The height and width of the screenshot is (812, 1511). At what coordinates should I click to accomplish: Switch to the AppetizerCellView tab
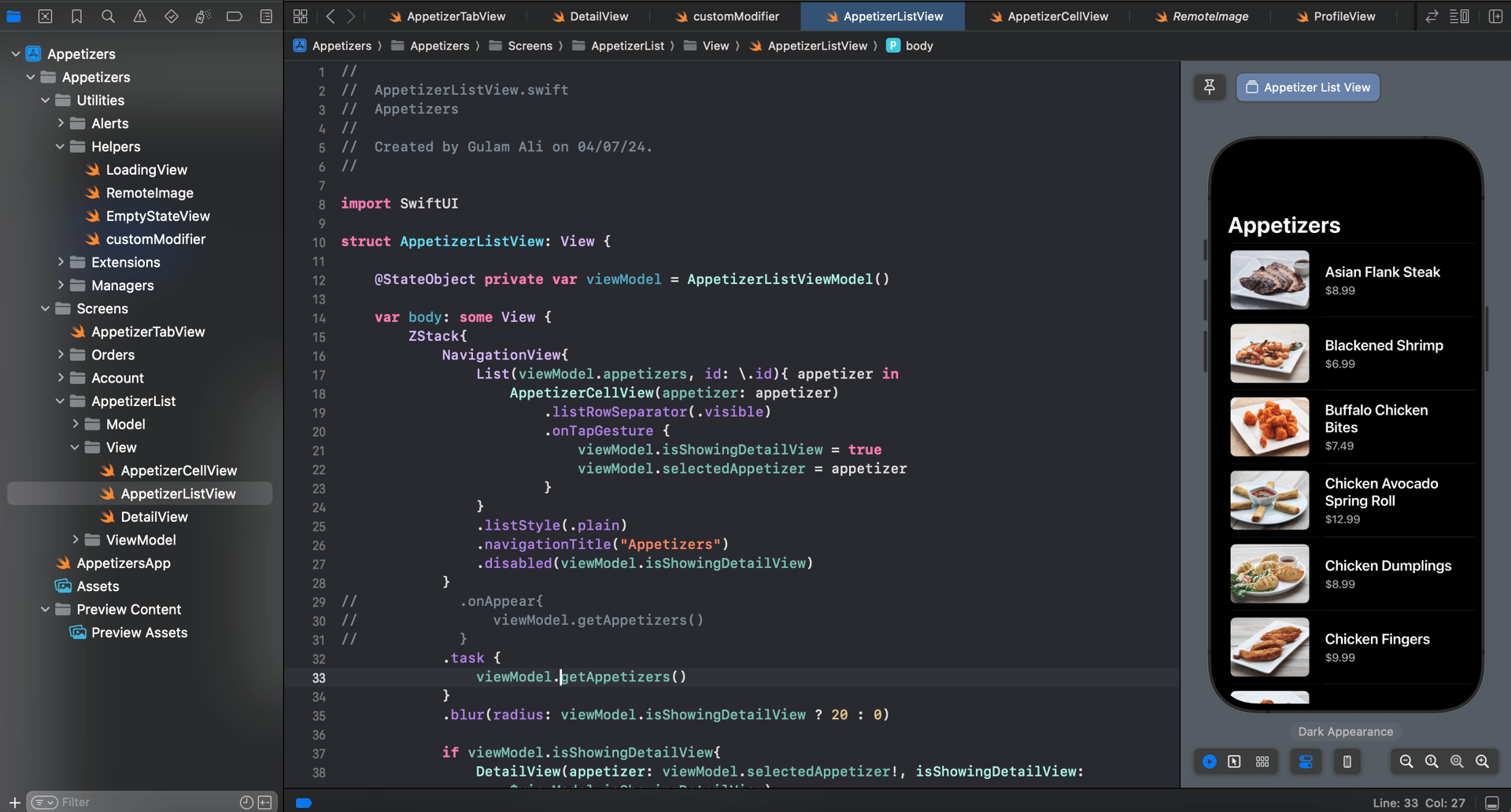(1048, 16)
